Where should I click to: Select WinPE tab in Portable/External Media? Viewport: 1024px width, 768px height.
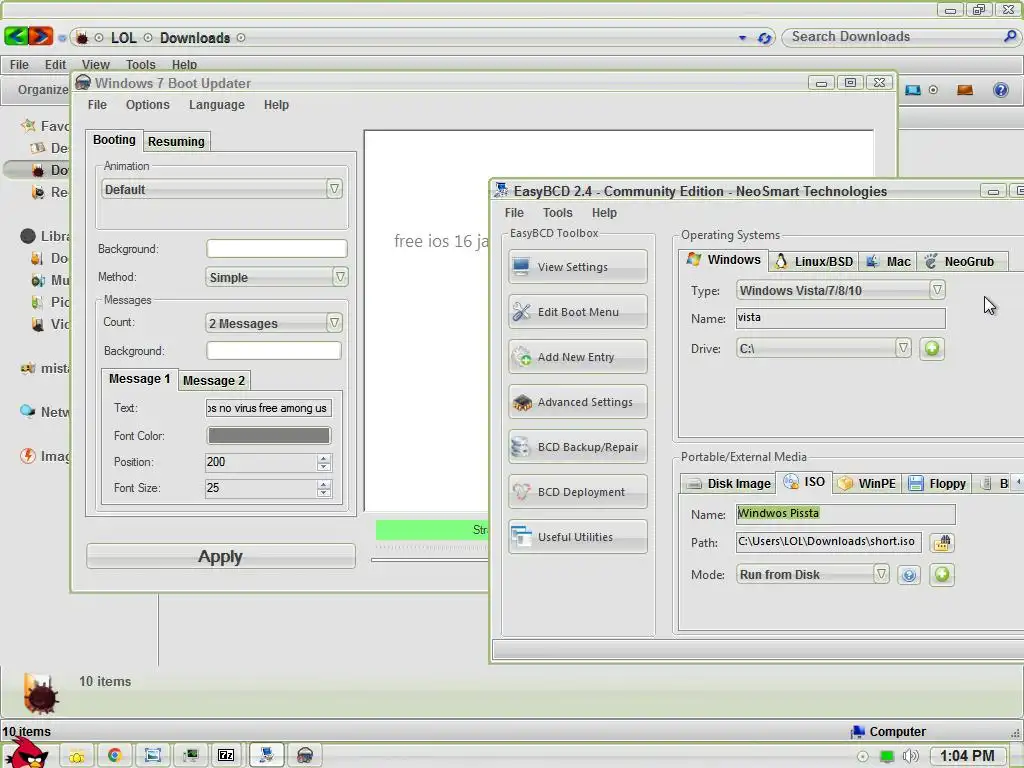coord(867,483)
